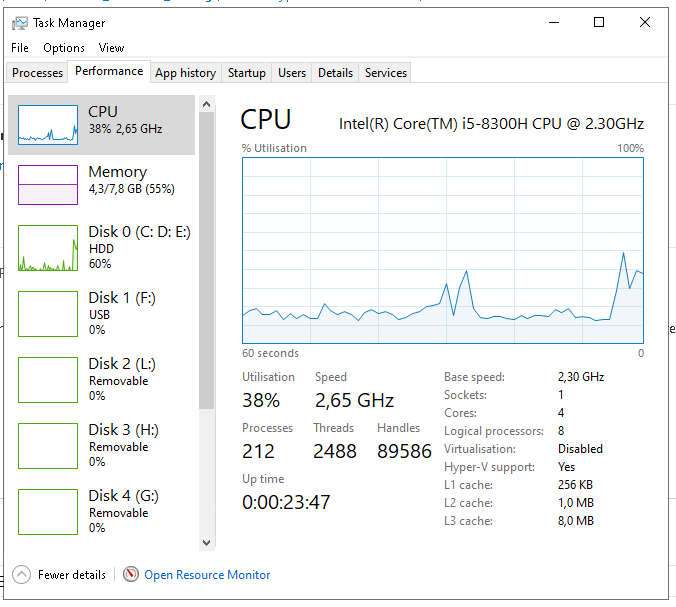Image resolution: width=676 pixels, height=607 pixels.
Task: Click the Resource Monitor gauge icon
Action: point(131,574)
